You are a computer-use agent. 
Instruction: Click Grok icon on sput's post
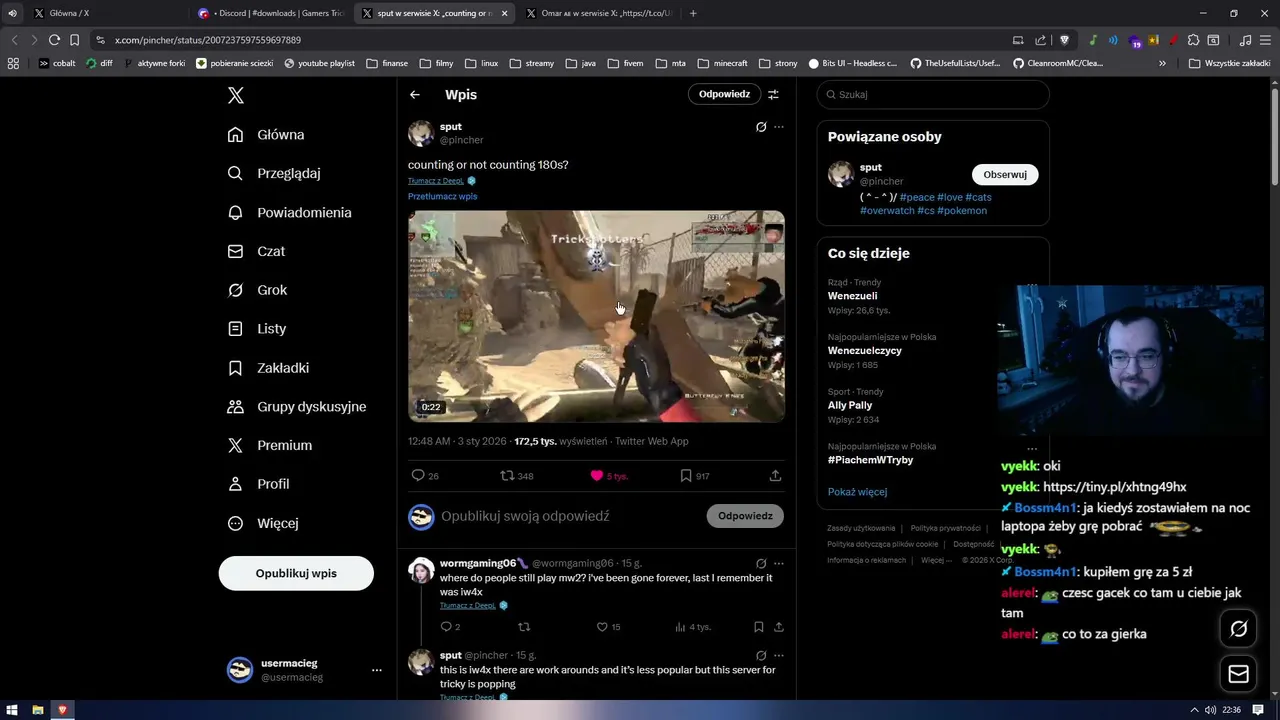(761, 127)
